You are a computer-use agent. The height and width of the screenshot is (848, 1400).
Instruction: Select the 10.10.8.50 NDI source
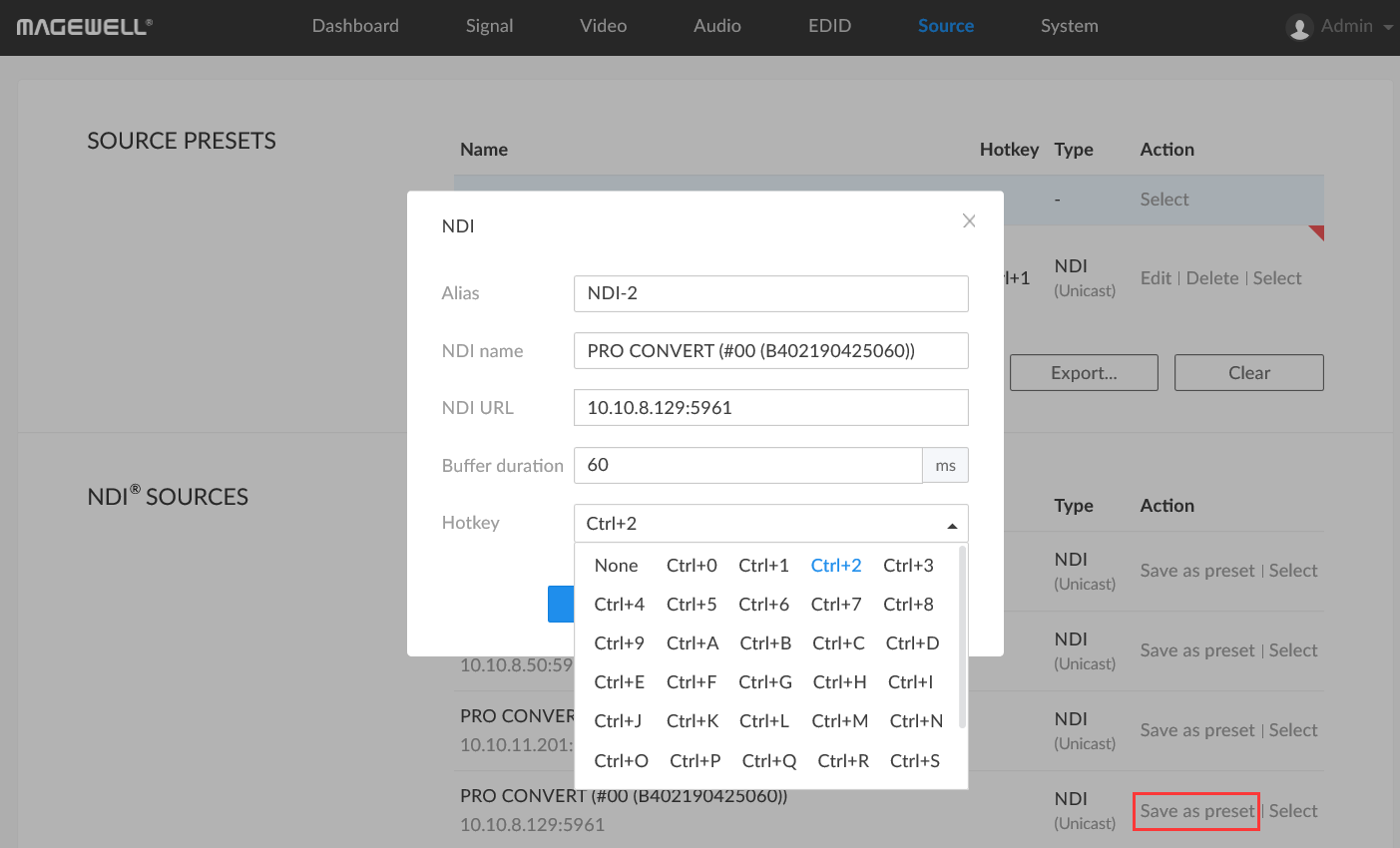(1293, 650)
